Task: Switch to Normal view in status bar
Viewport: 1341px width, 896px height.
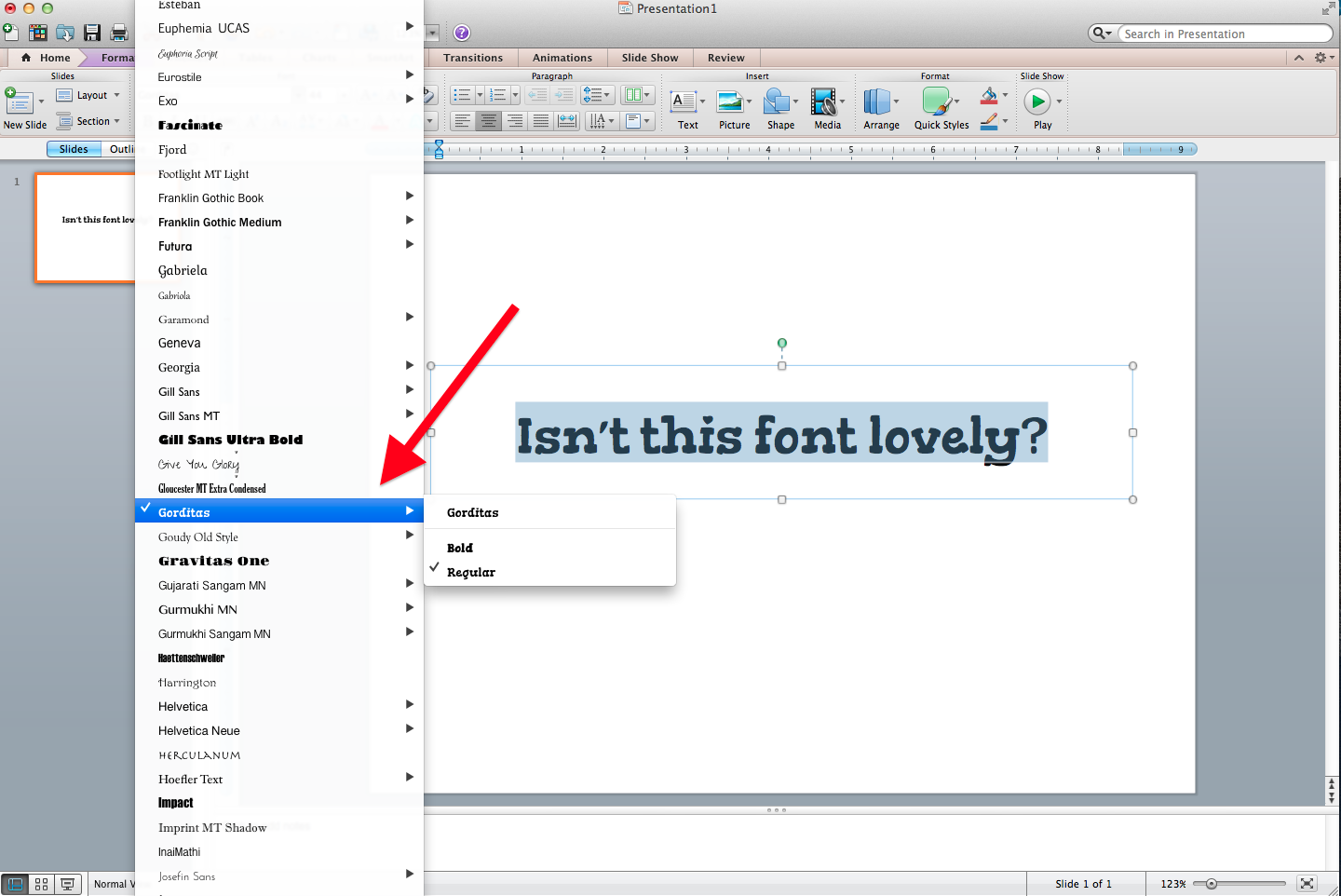Action: click(14, 883)
